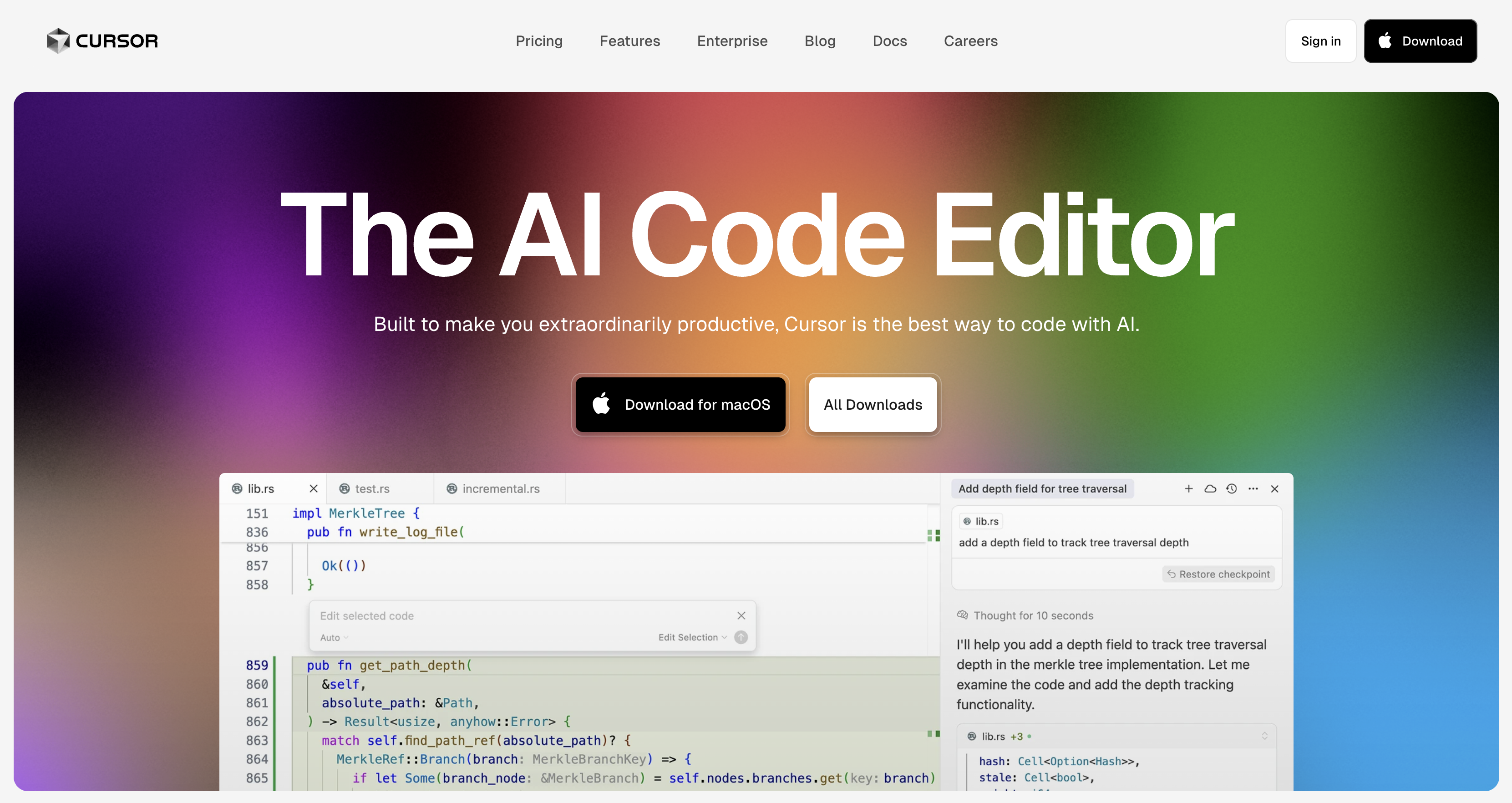
Task: Click the header Download button
Action: (1420, 41)
